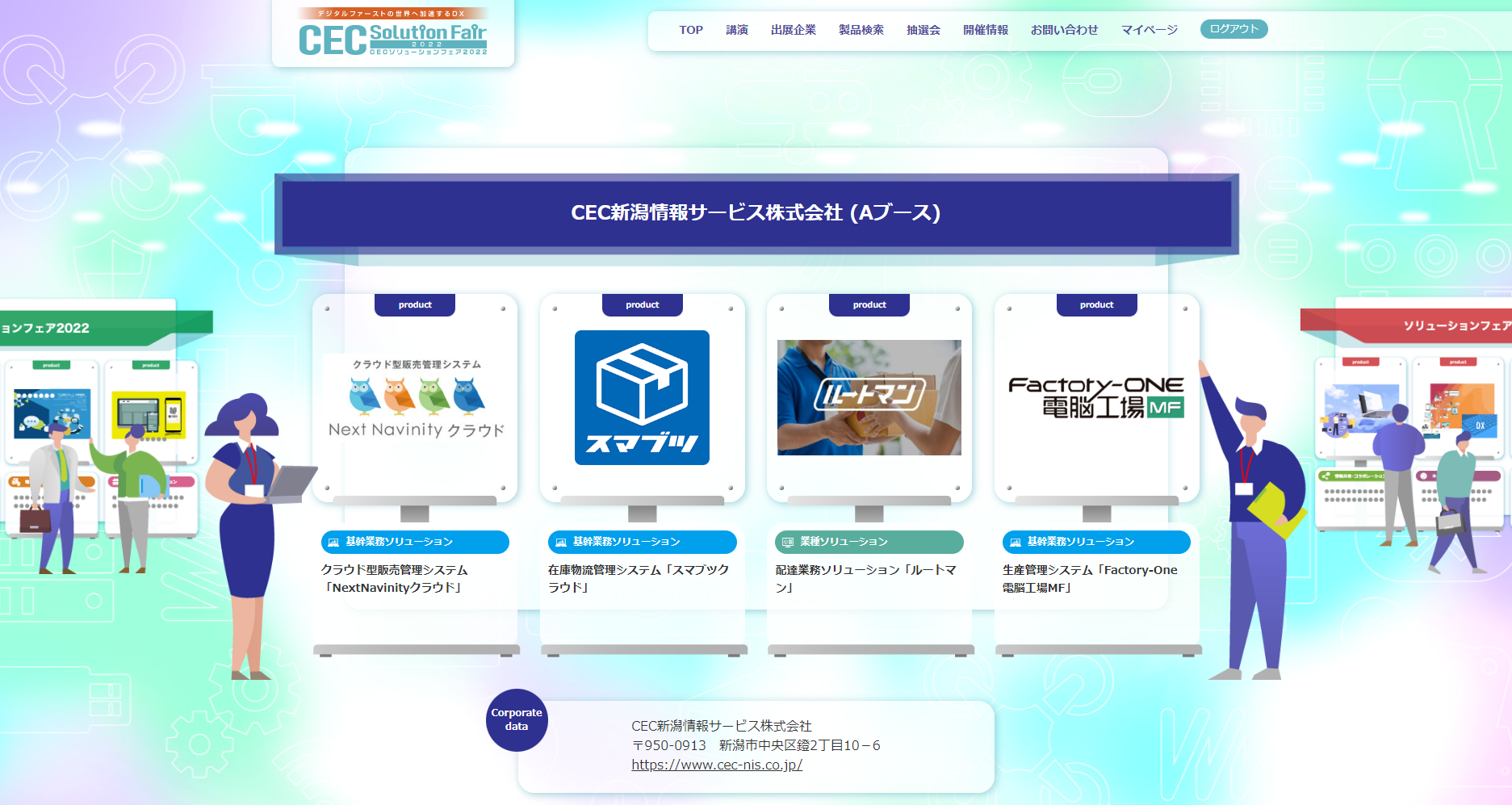Open 在庫物流管理システム「スマブツクラウド」 link
The height and width of the screenshot is (805, 1512).
pyautogui.click(x=639, y=579)
